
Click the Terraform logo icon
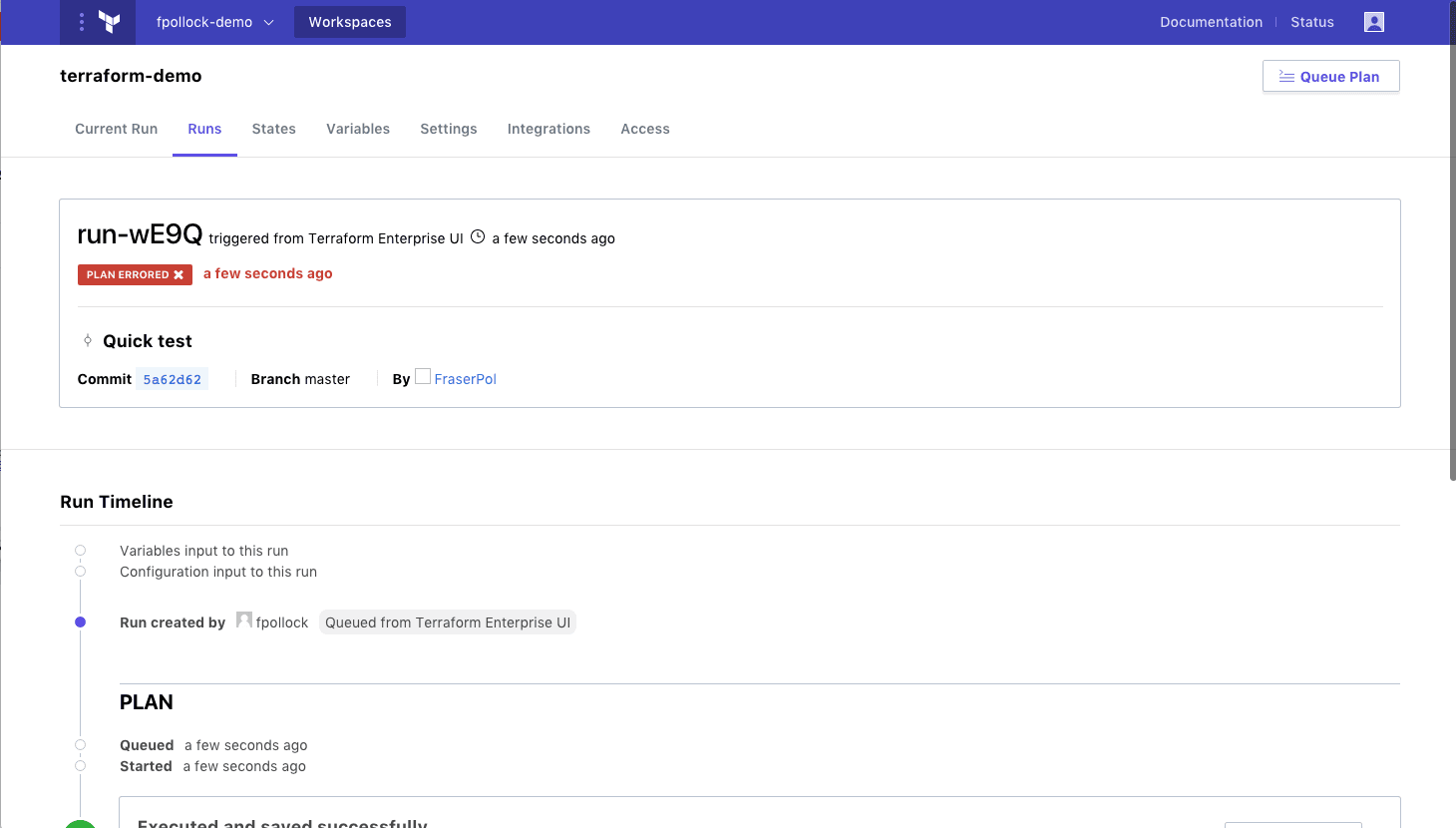coord(110,22)
